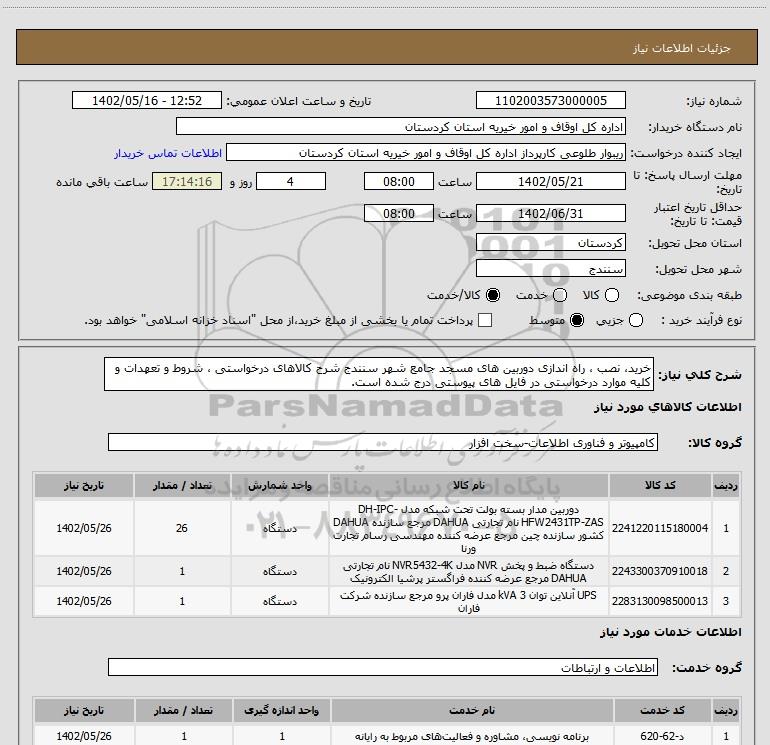Select the متوسط purchase type radio

(x=577, y=321)
